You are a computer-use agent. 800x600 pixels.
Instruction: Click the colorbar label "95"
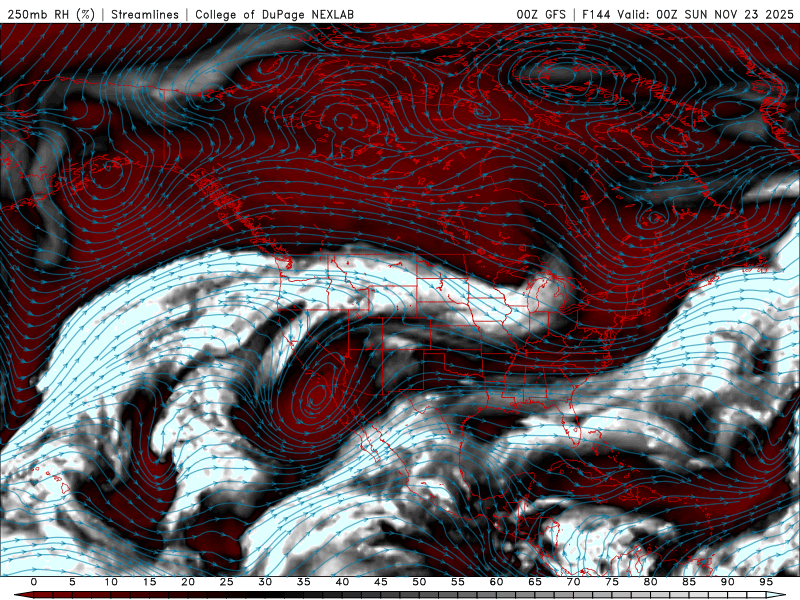766,582
